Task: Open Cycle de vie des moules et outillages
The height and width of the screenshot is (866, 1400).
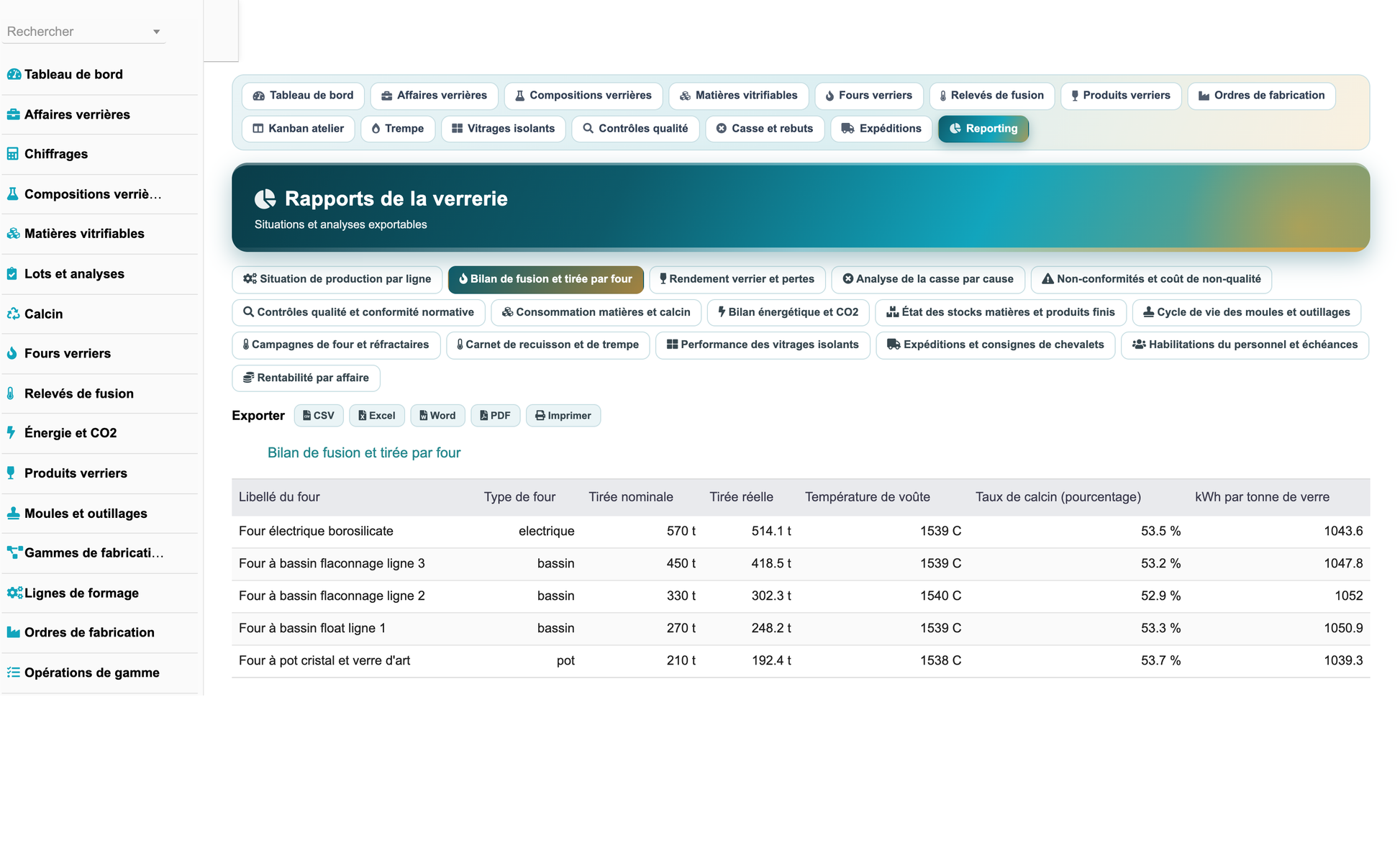Action: point(1247,312)
